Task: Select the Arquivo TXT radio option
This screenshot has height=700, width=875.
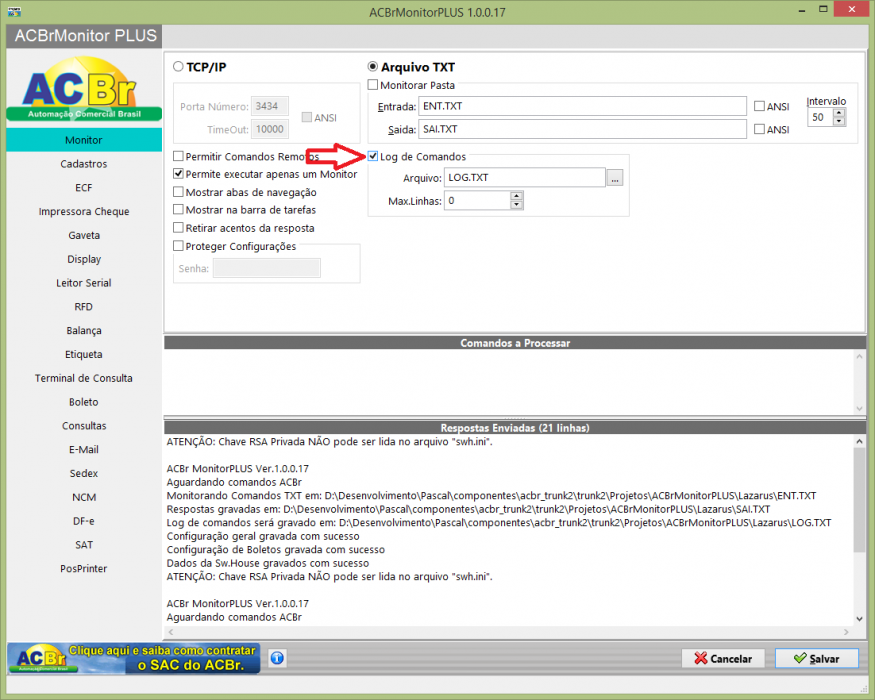Action: point(373,66)
